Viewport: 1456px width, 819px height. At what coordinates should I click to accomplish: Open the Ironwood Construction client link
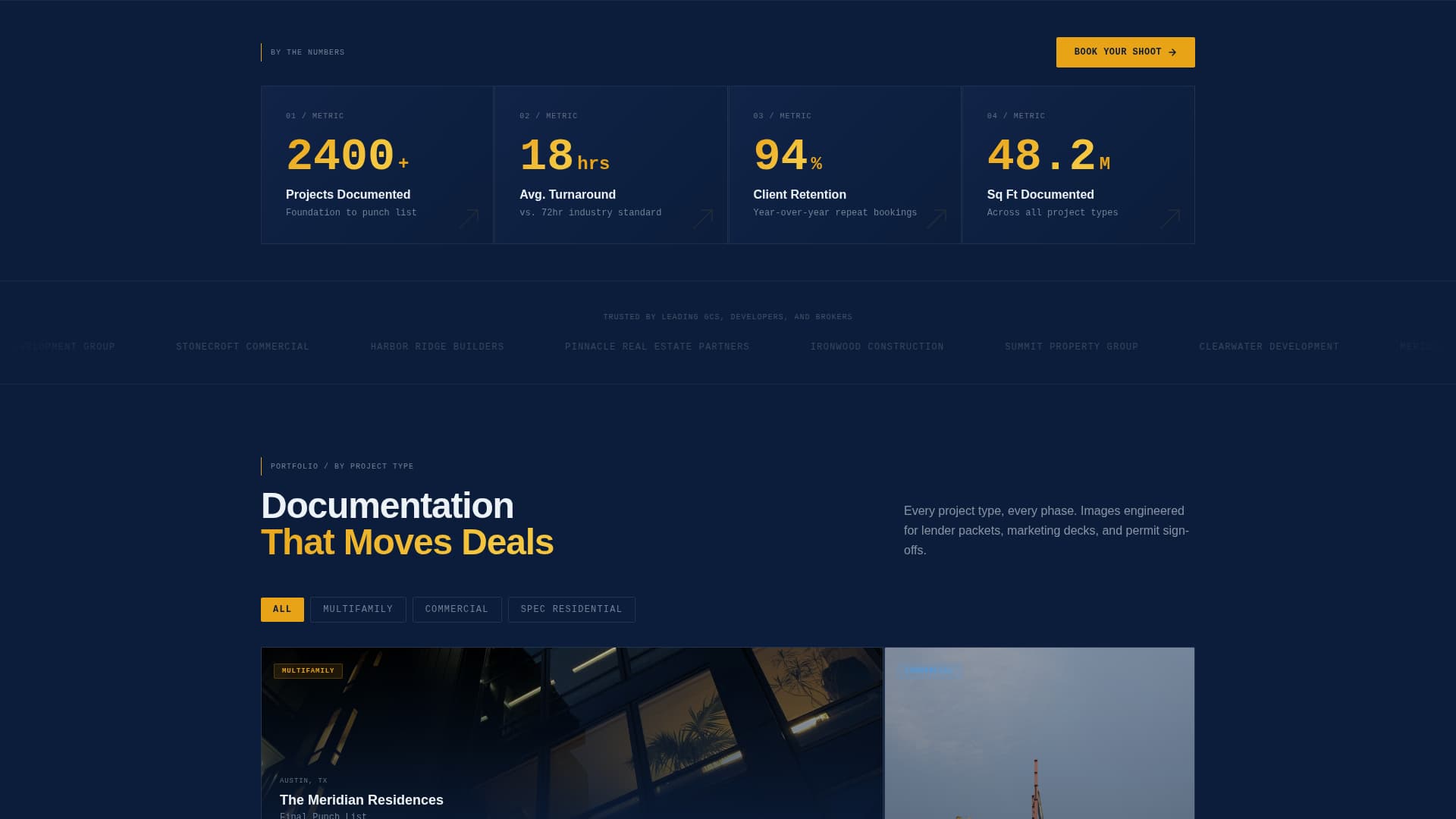pyautogui.click(x=877, y=347)
